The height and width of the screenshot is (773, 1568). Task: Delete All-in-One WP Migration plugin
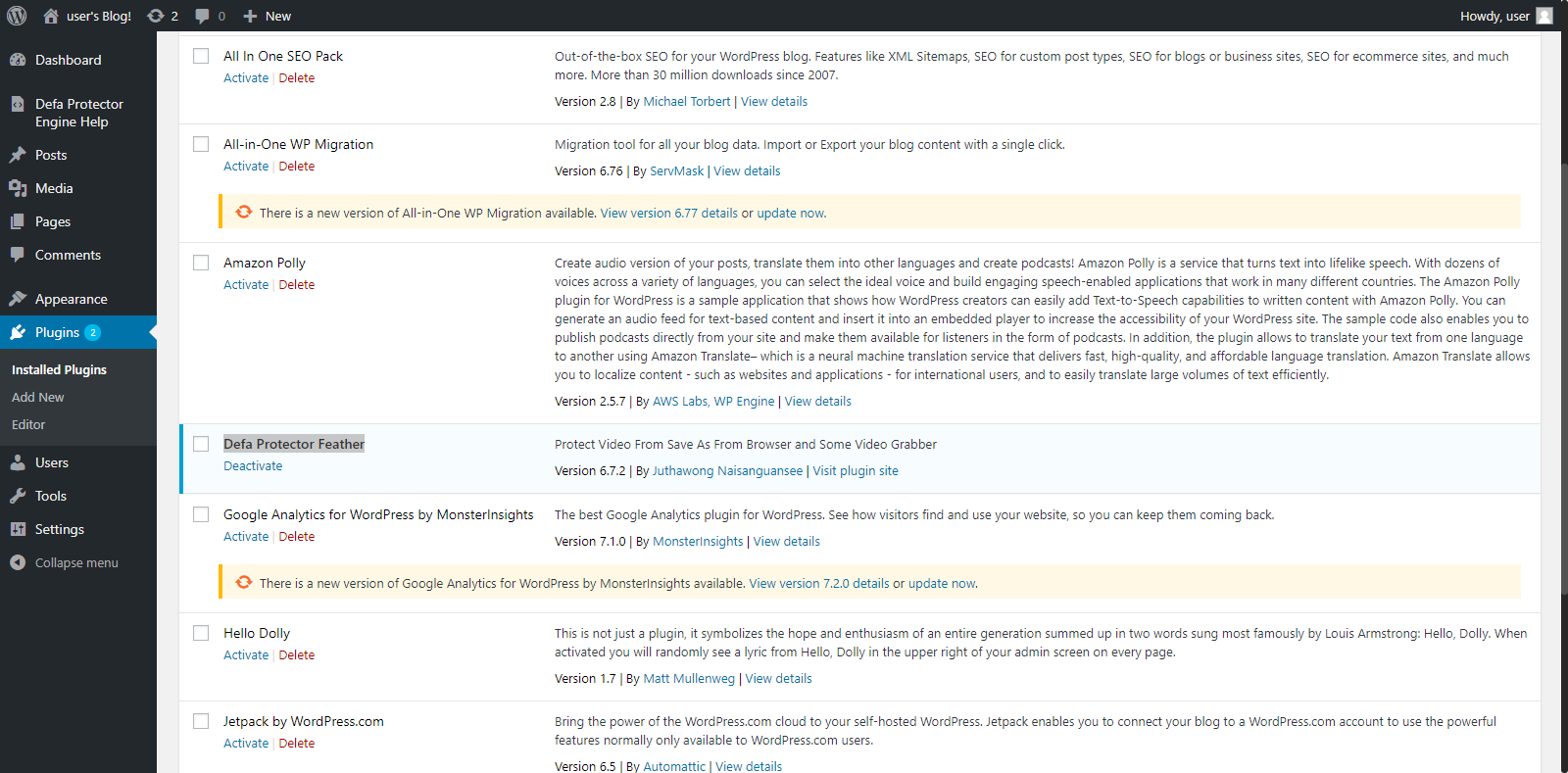pos(297,166)
